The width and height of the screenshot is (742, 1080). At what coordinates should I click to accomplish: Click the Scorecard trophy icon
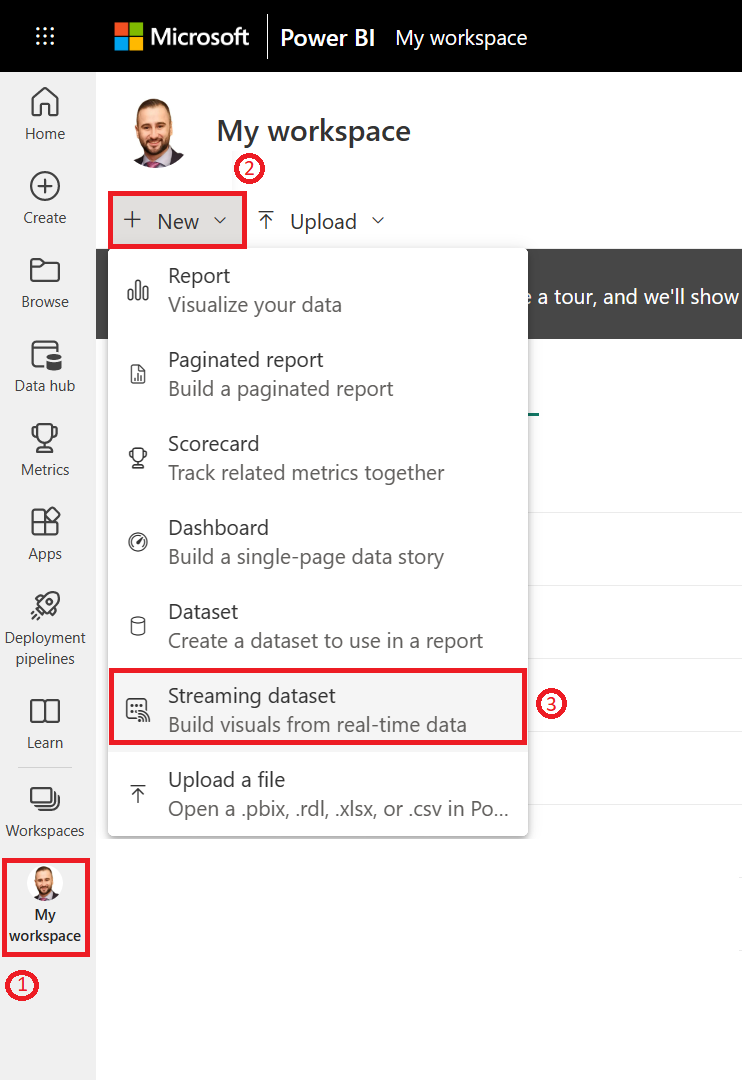point(138,458)
